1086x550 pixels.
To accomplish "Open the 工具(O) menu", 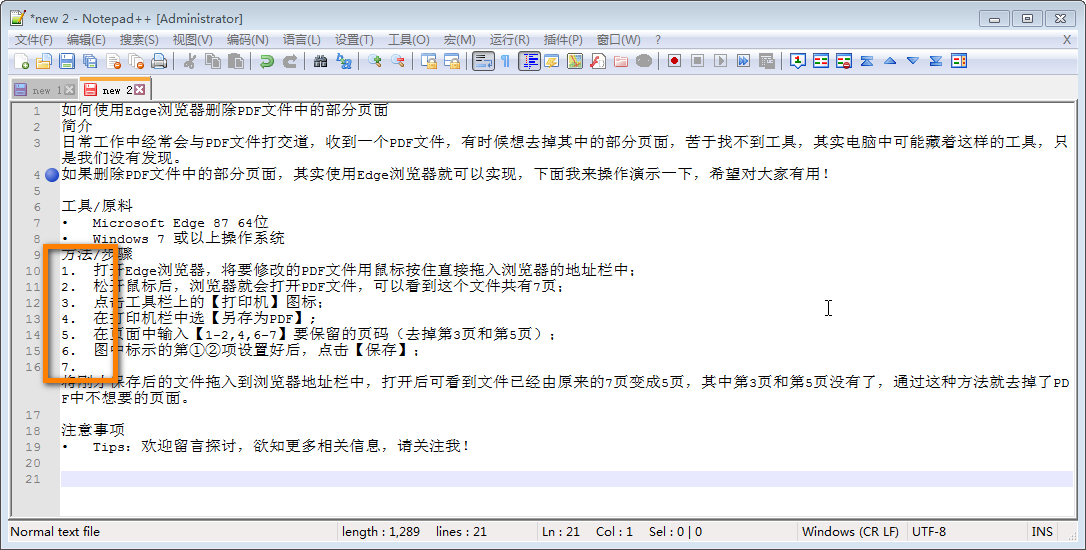I will pos(408,39).
